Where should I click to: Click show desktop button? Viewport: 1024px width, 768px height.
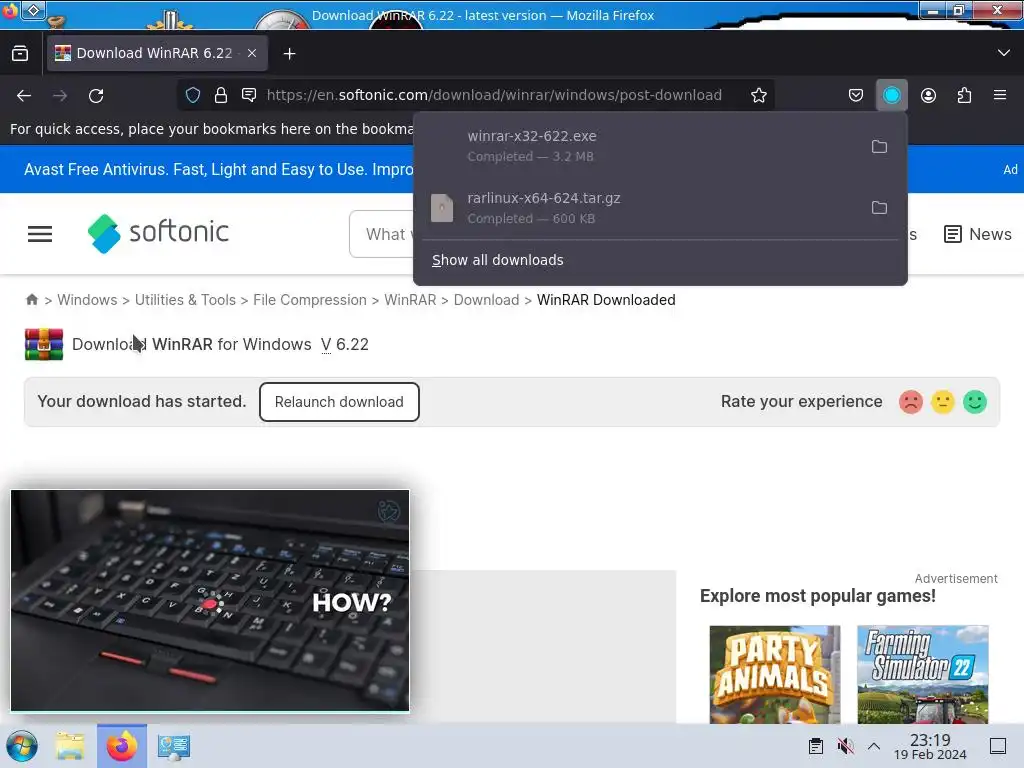997,746
